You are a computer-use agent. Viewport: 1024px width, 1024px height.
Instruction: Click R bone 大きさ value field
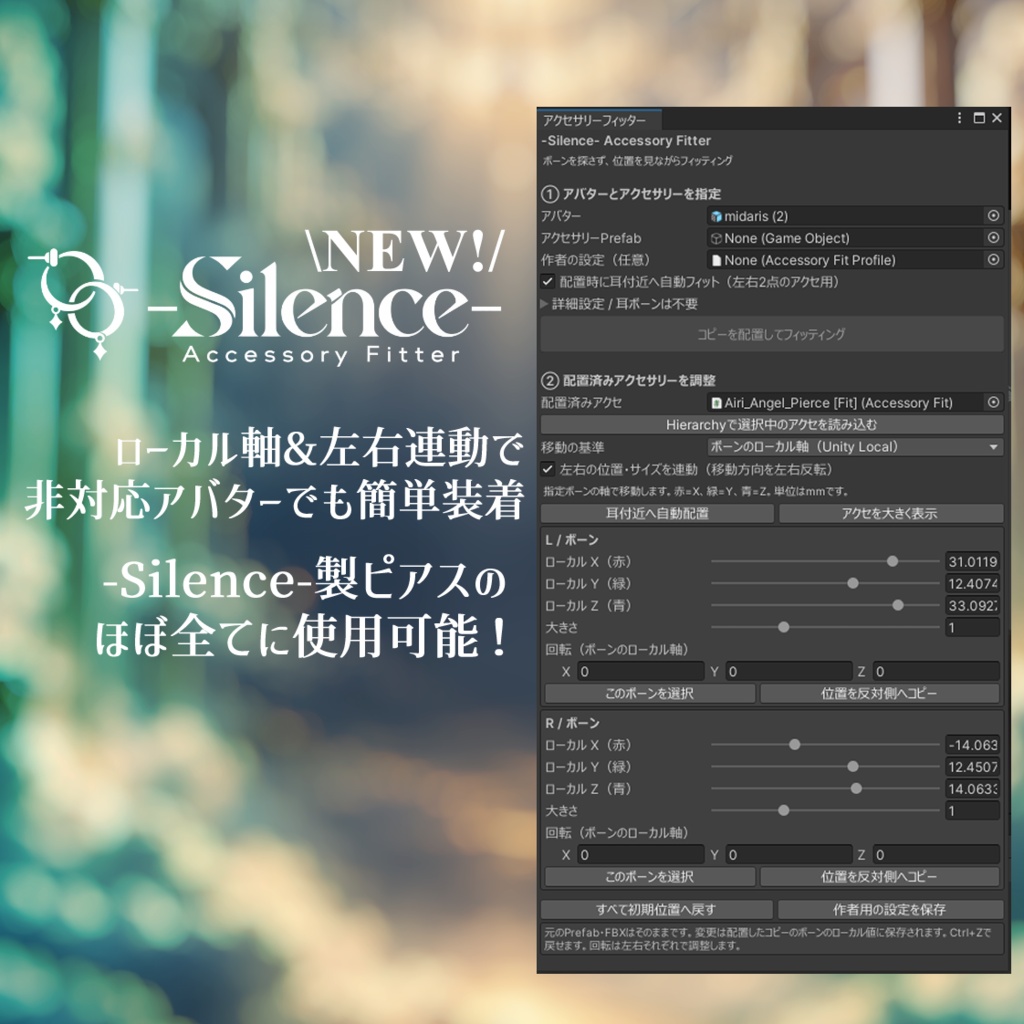[x=972, y=810]
